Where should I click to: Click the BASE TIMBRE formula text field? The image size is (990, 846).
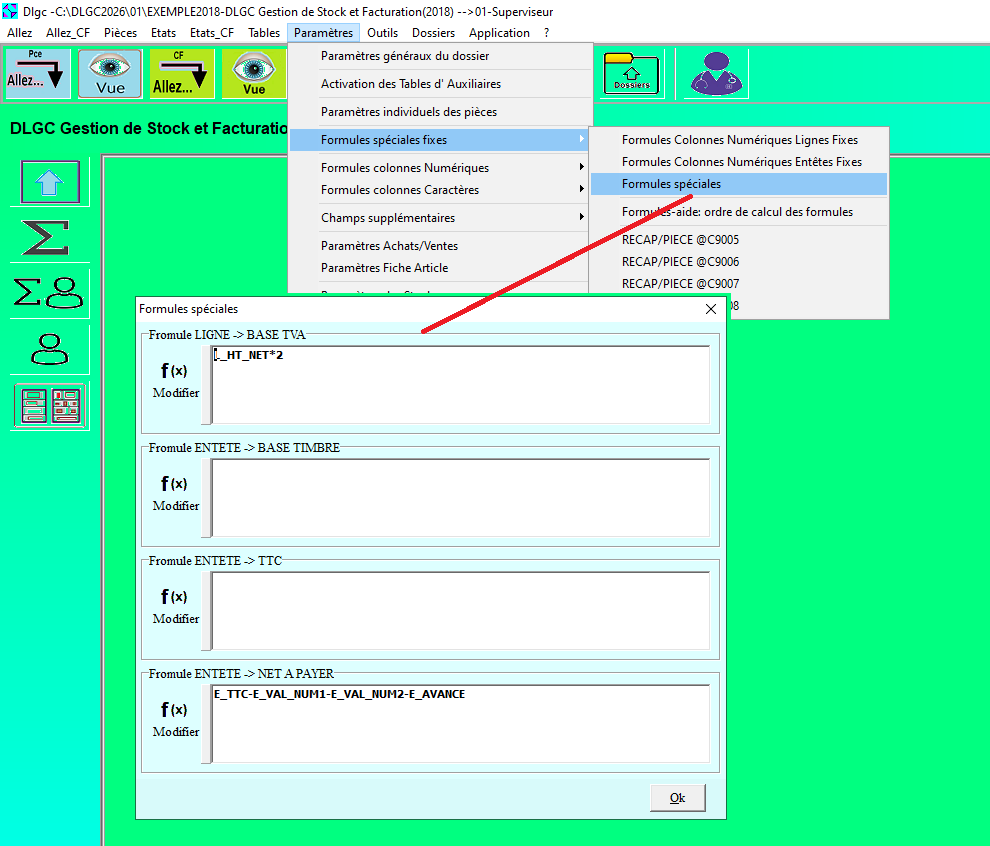click(x=461, y=497)
